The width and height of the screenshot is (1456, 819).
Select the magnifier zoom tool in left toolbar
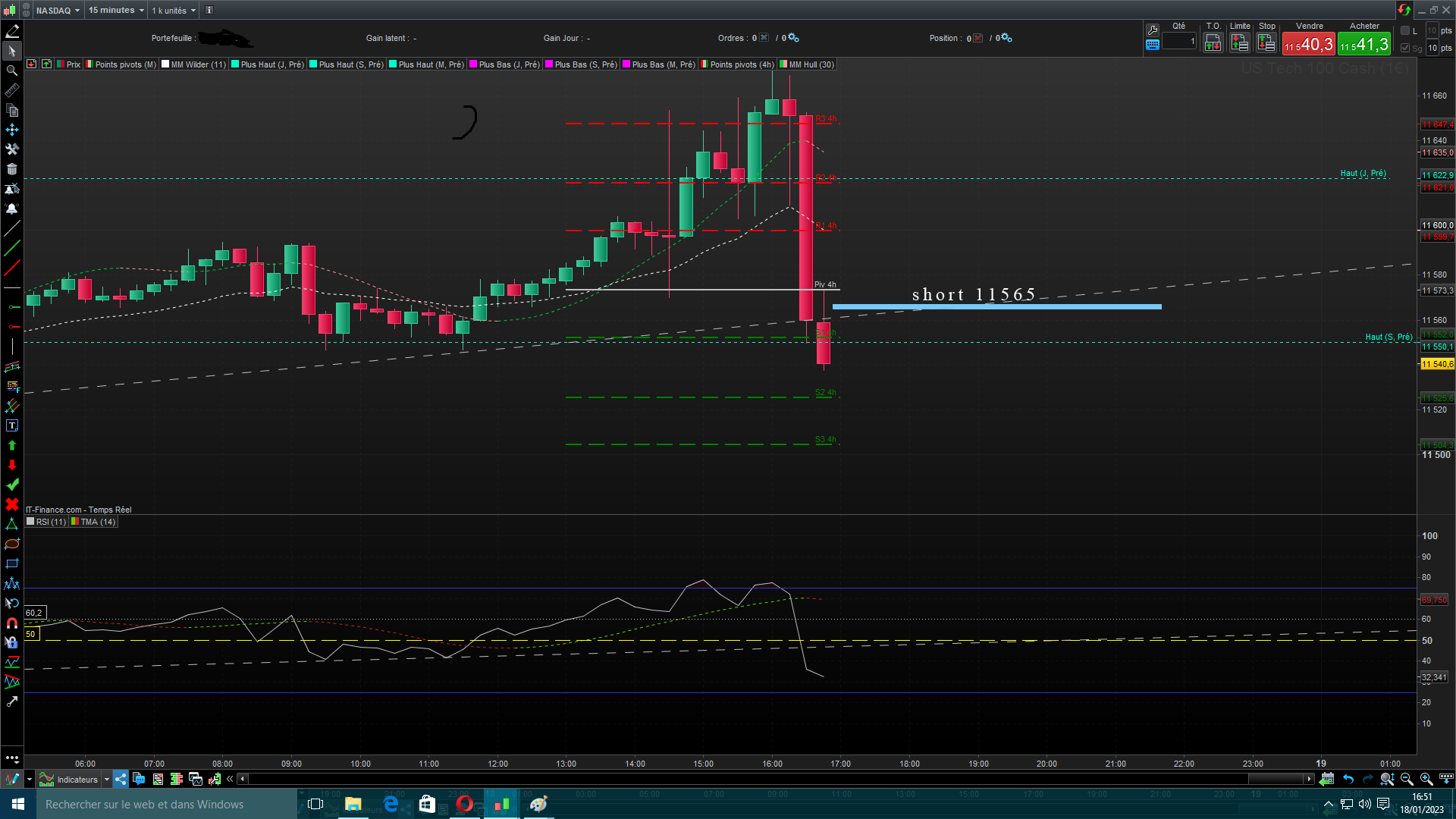pyautogui.click(x=11, y=71)
